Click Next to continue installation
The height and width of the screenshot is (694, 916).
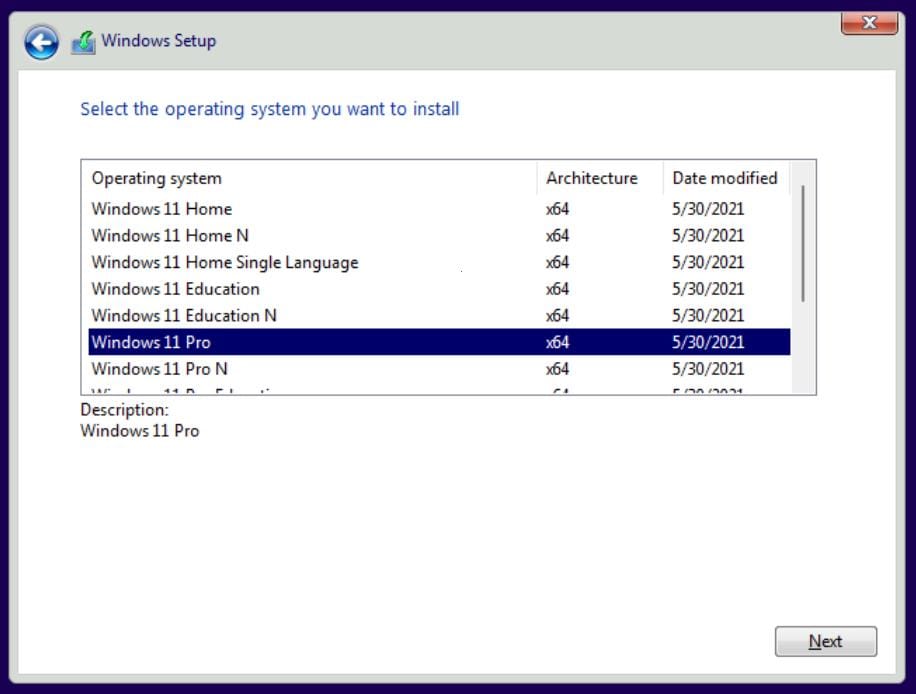point(825,641)
